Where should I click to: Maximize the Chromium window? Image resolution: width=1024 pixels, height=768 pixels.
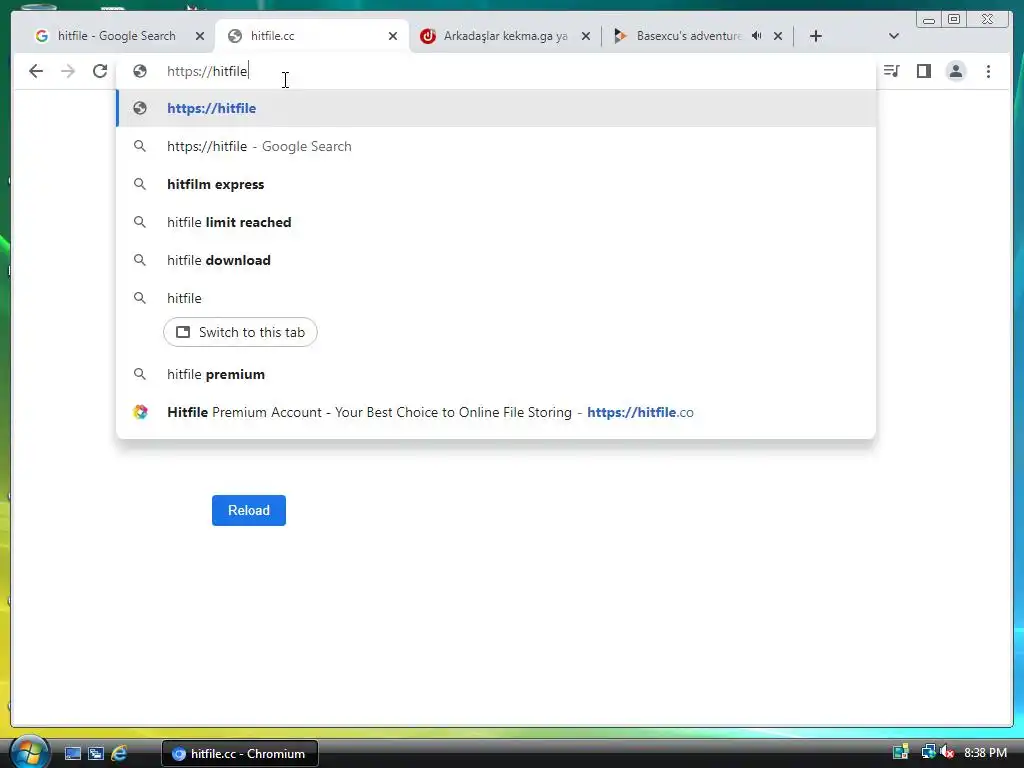(x=954, y=20)
